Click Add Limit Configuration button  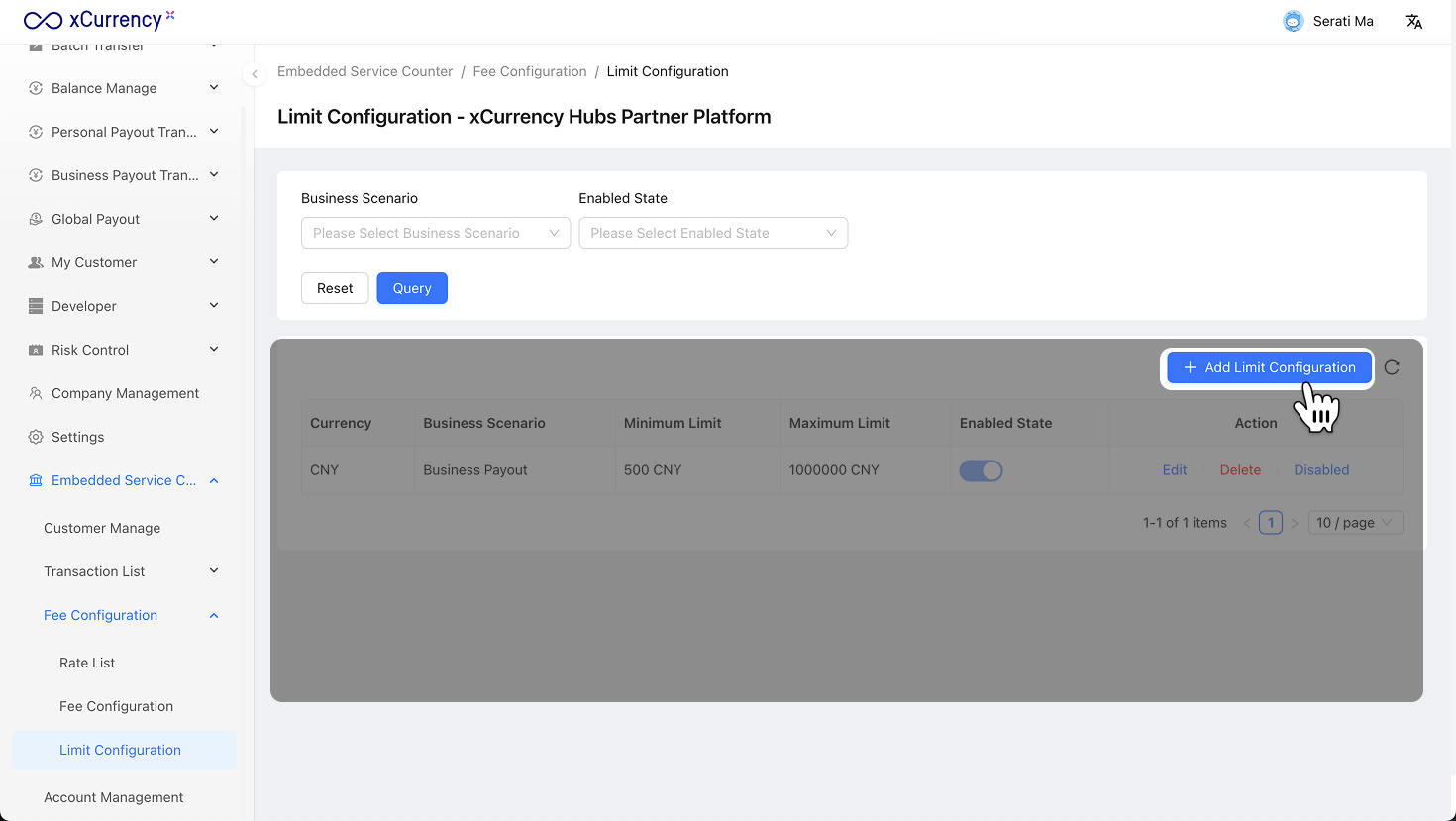tap(1269, 367)
